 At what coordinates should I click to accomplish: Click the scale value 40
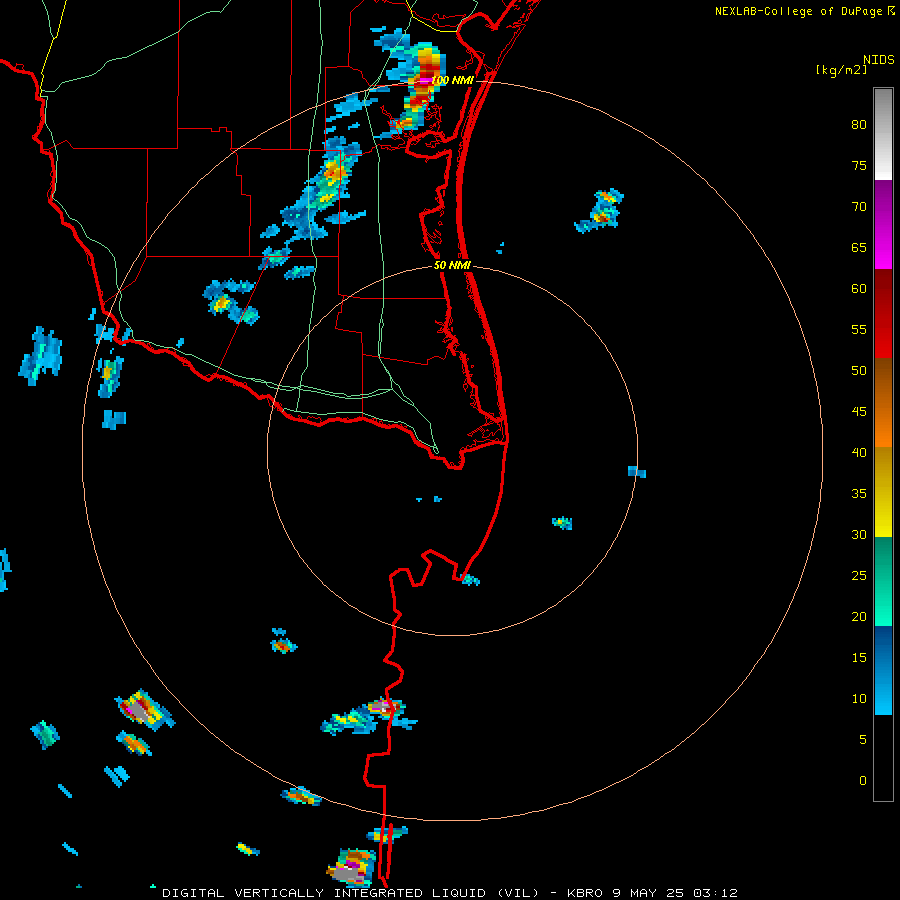click(859, 452)
